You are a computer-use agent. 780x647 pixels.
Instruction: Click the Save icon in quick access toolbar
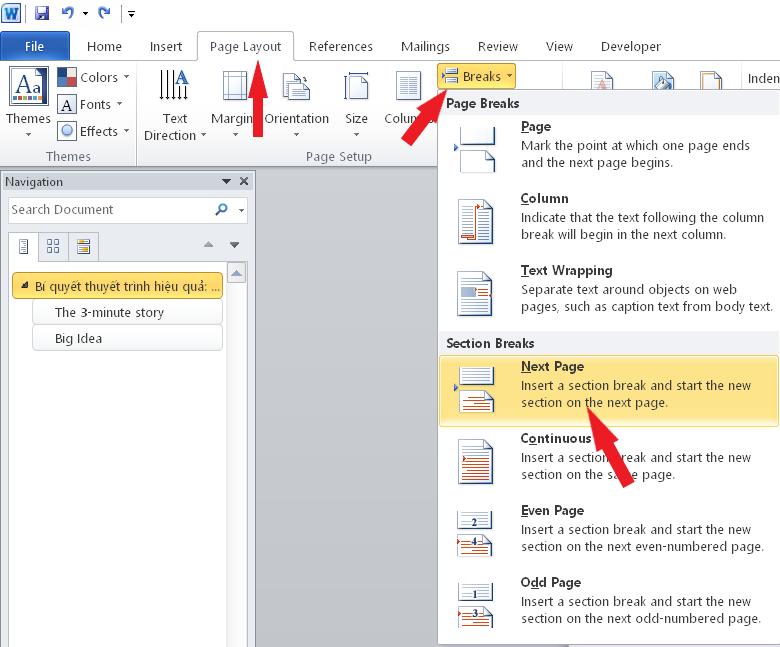pyautogui.click(x=42, y=14)
